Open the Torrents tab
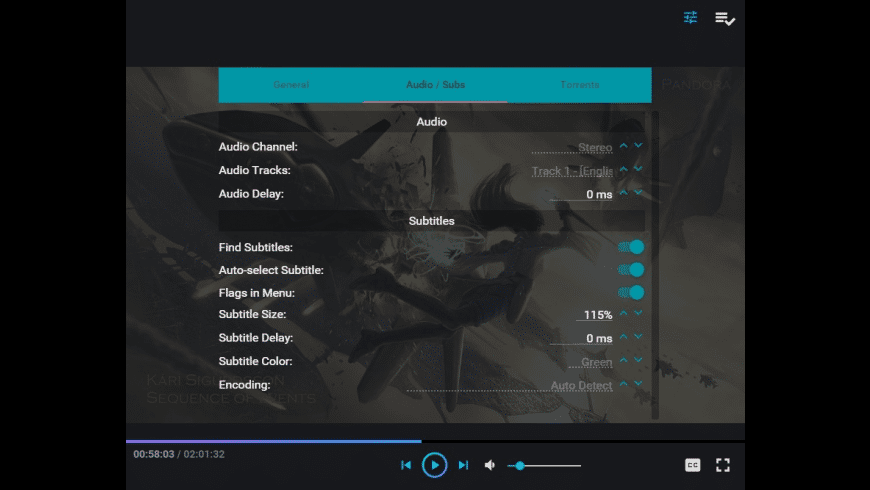870x490 pixels. [580, 85]
